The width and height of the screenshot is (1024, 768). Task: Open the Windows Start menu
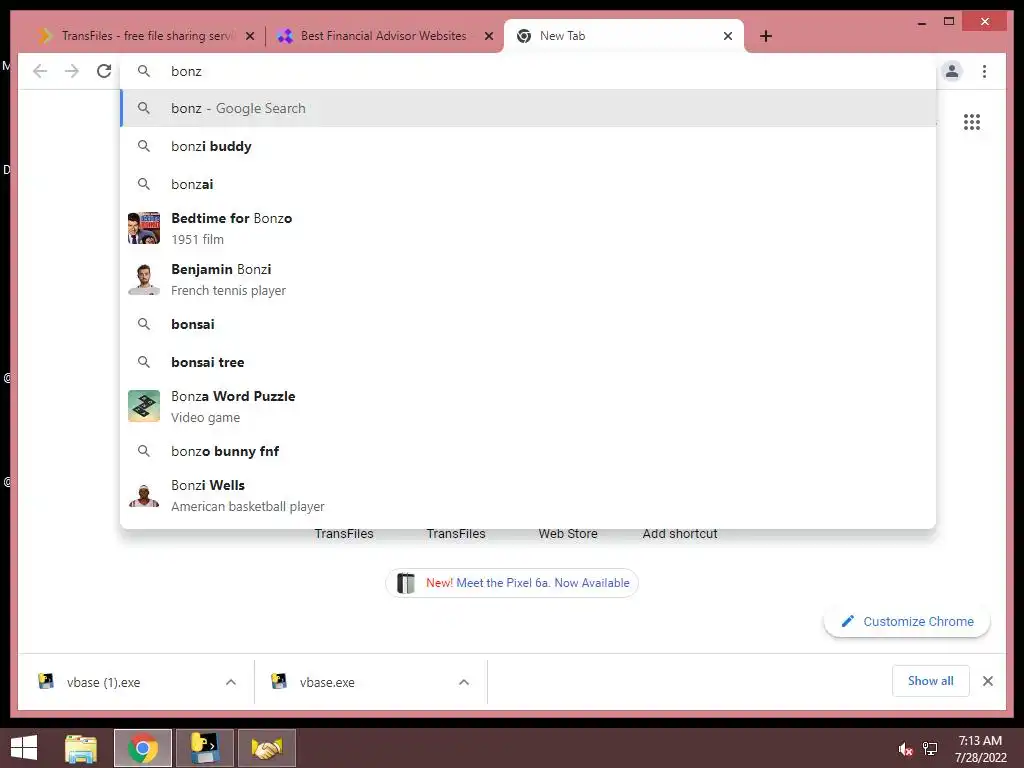24,748
